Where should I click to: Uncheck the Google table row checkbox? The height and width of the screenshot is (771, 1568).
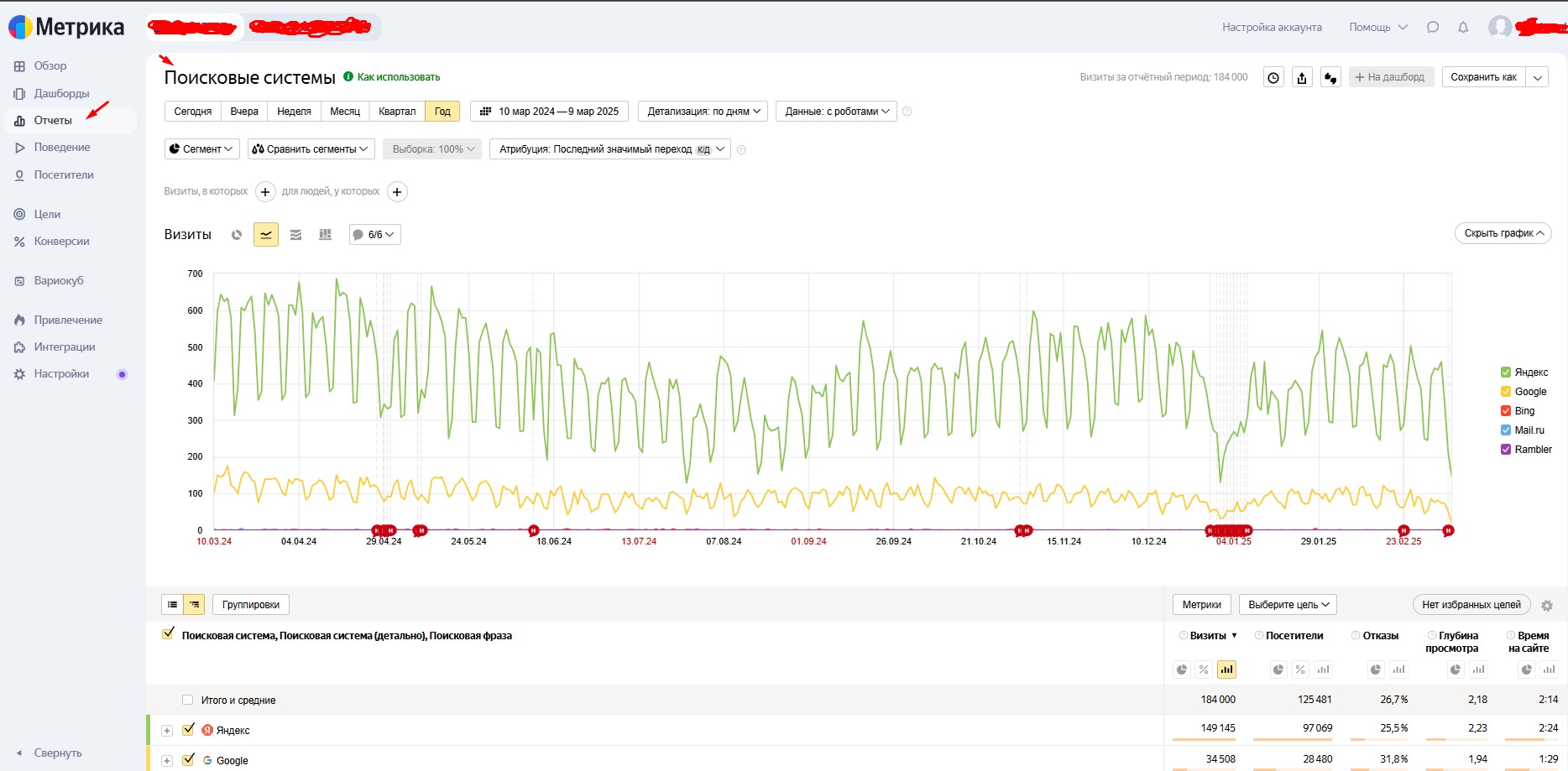(x=189, y=759)
